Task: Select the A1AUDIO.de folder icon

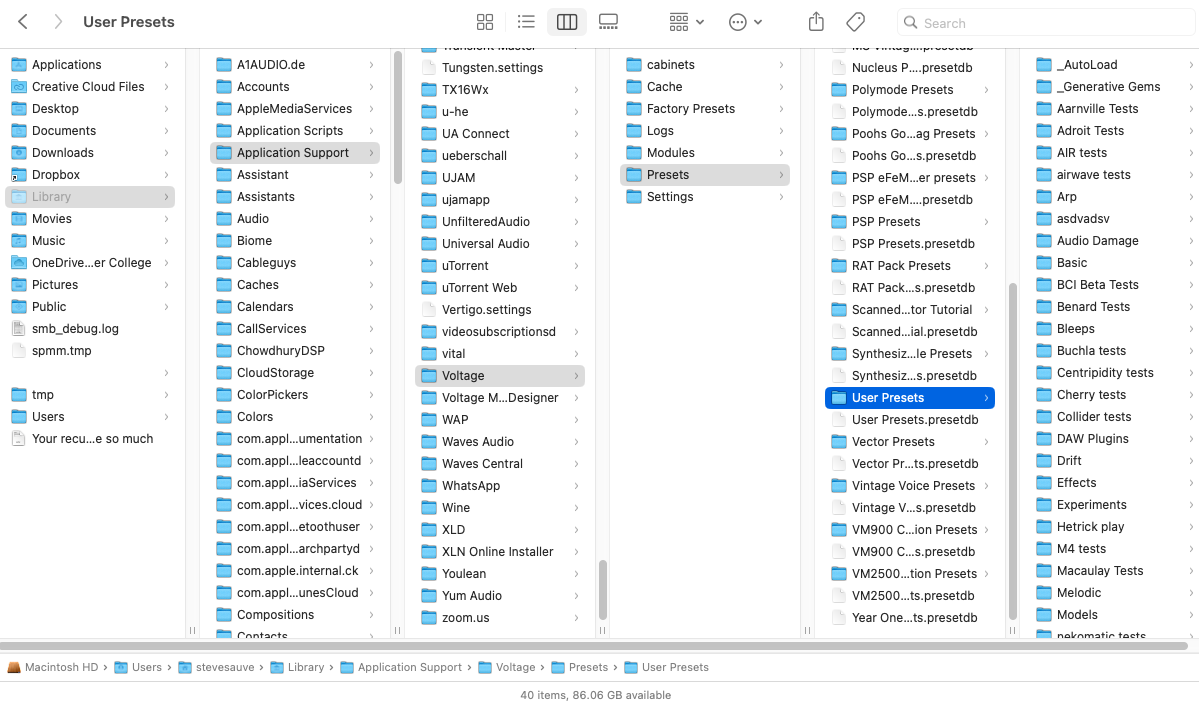Action: point(224,65)
